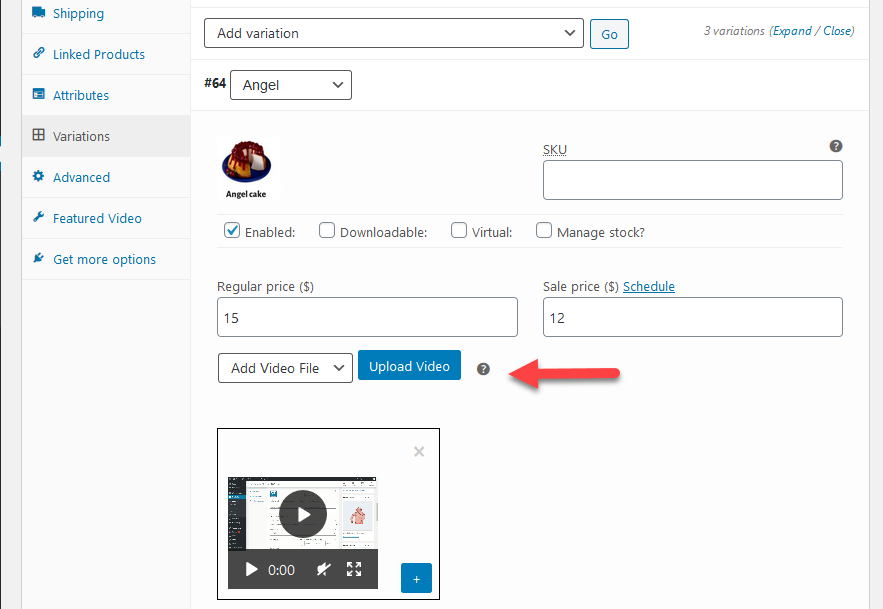Mute the video preview audio
This screenshot has height=609, width=883.
click(x=324, y=570)
